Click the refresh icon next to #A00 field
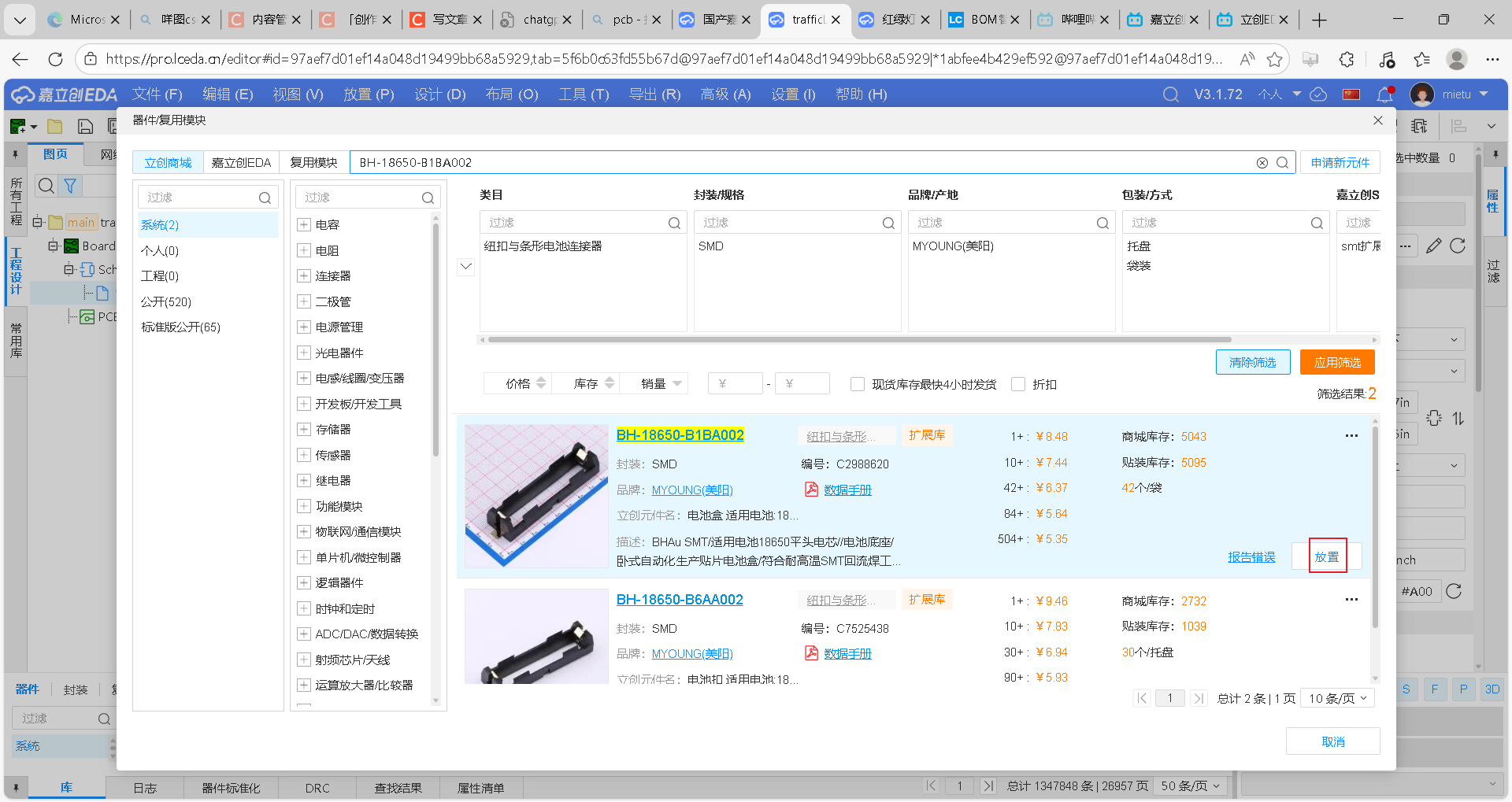Screen dimensions: 1512x802 (1455, 591)
